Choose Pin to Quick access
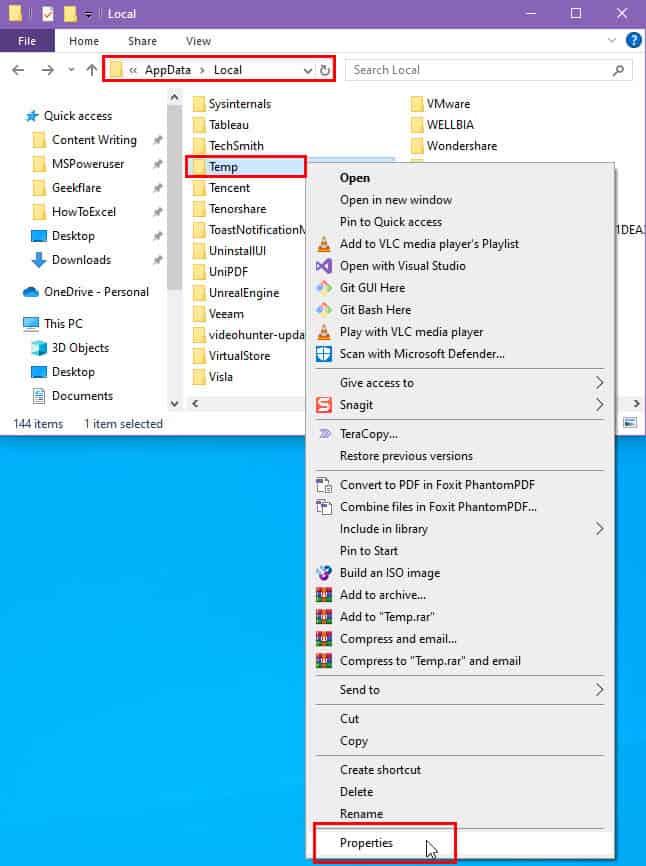This screenshot has width=646, height=866. tap(391, 222)
